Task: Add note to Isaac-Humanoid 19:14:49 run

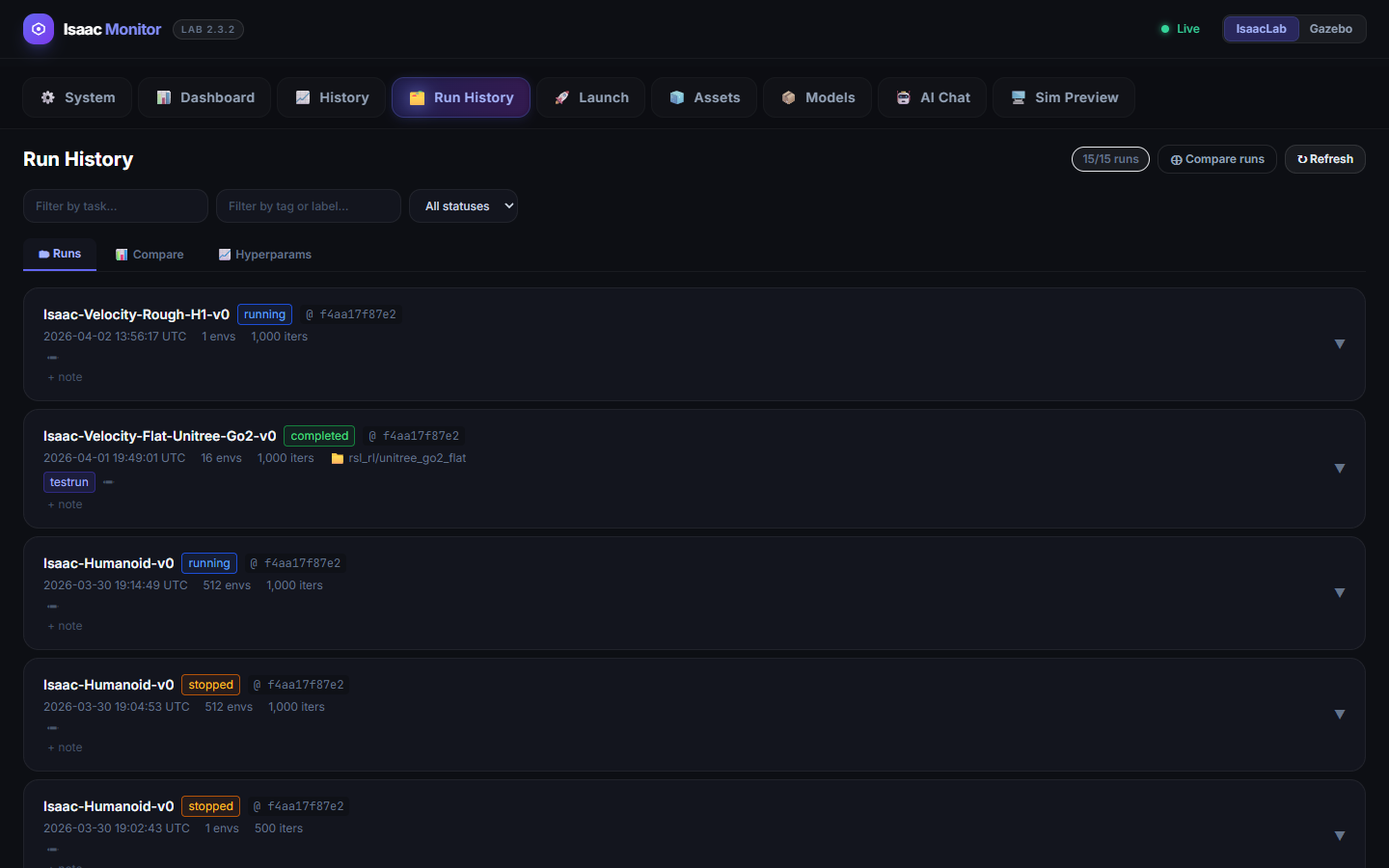Action: (65, 626)
